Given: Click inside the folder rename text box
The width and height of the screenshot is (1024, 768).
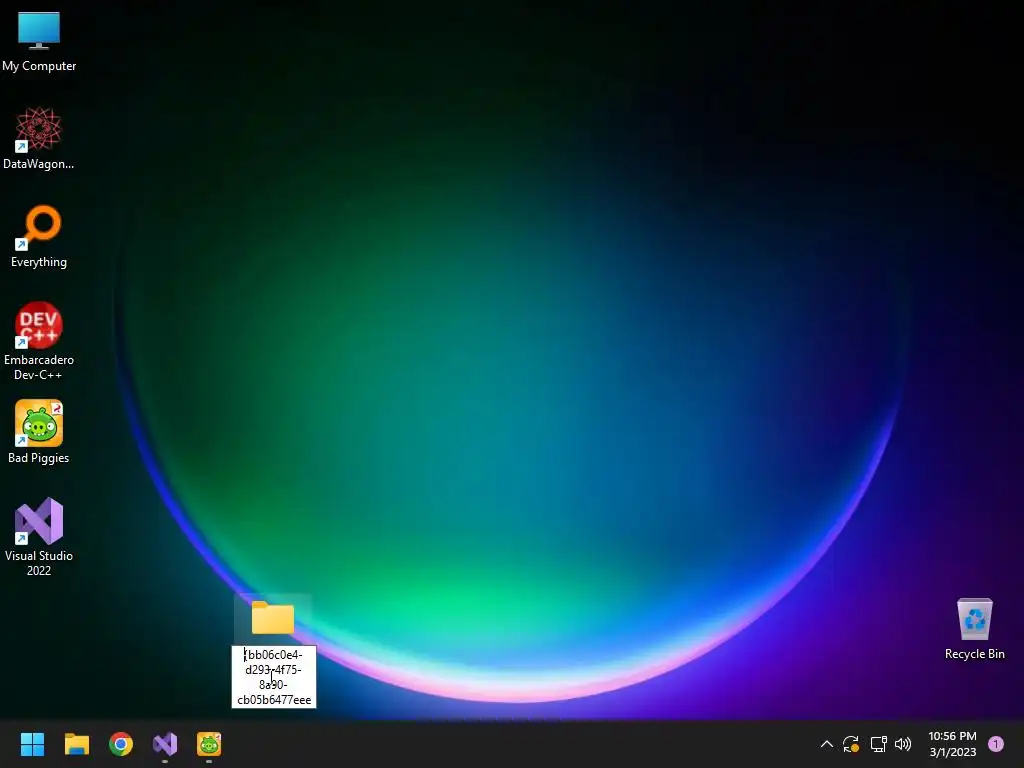Looking at the screenshot, I should point(274,677).
